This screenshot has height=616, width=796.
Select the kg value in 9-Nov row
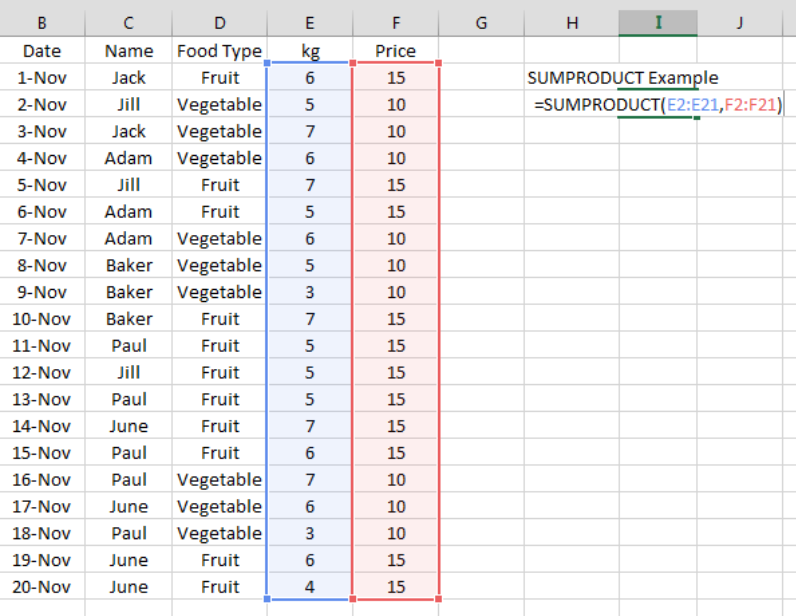pos(309,292)
